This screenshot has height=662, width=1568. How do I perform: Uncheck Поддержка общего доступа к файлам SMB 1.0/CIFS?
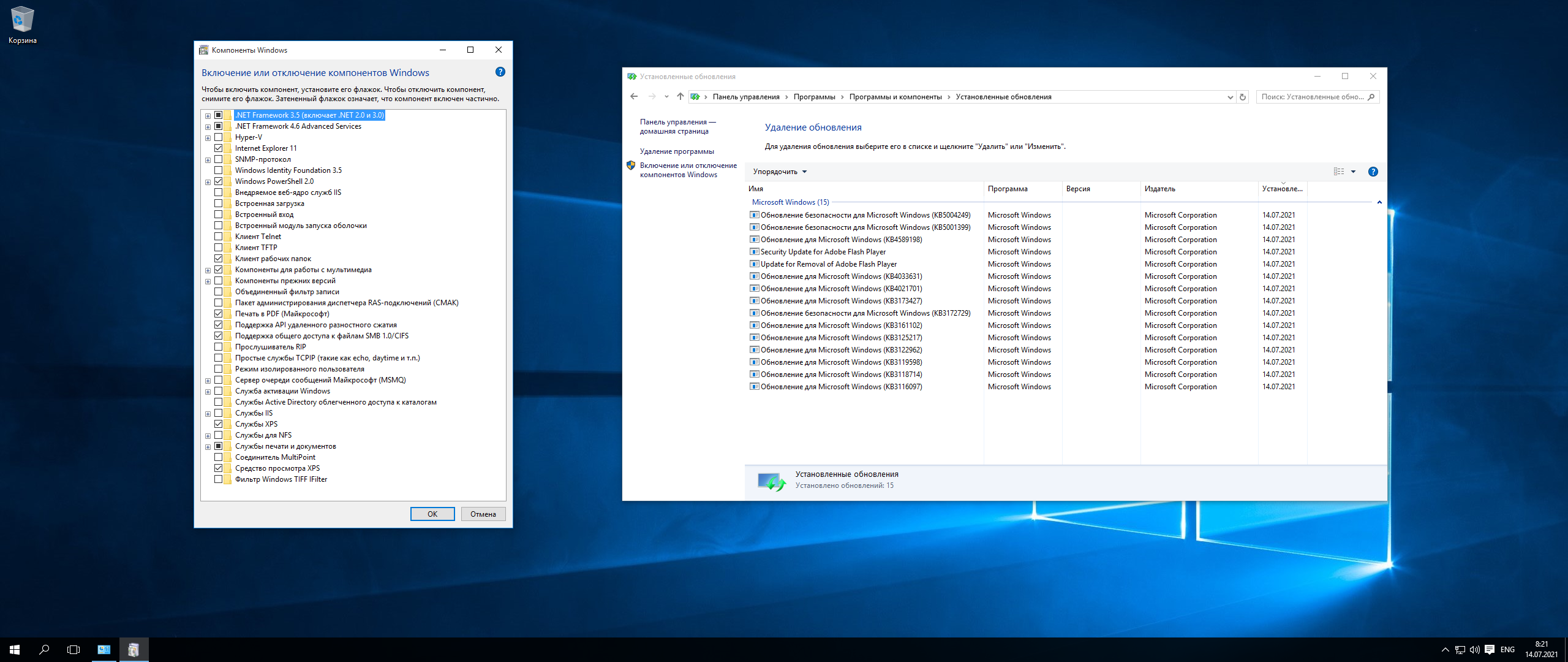[218, 336]
